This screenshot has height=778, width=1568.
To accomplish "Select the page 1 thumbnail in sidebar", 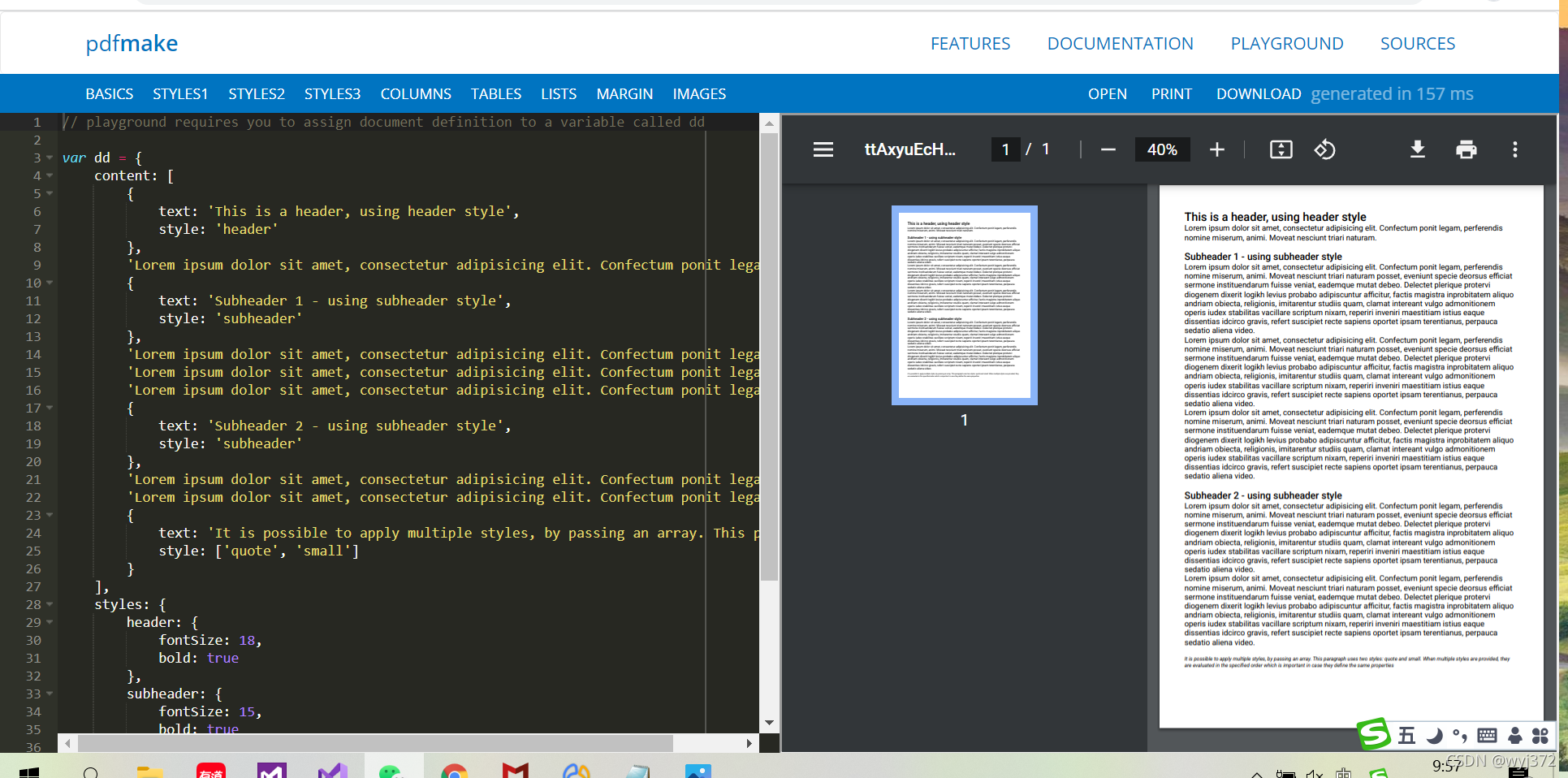I will tap(964, 305).
